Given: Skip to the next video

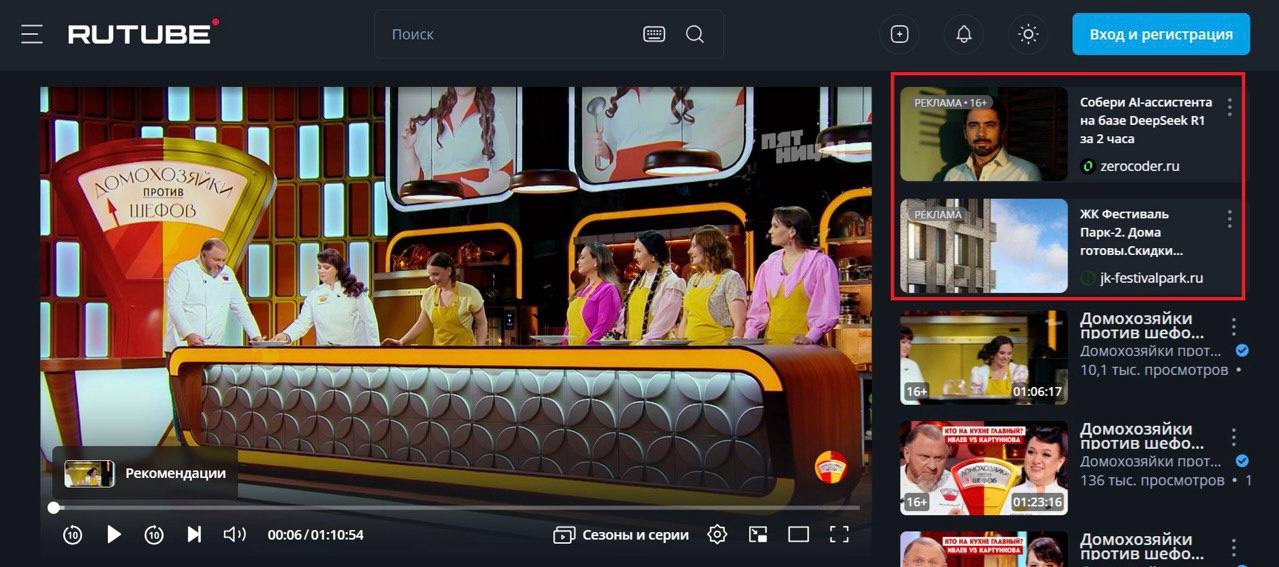Looking at the screenshot, I should (194, 535).
